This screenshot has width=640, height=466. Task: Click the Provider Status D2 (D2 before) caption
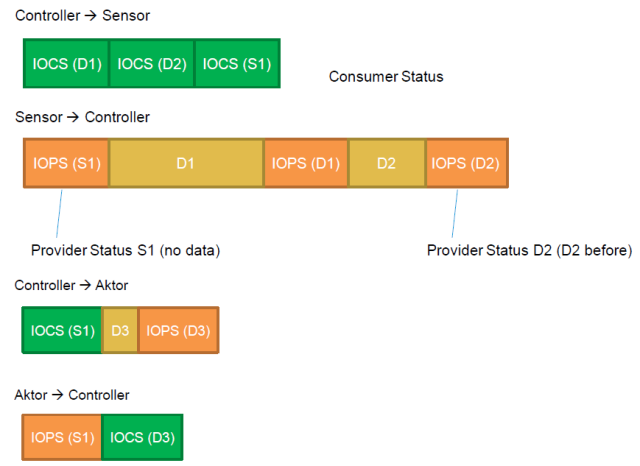(530, 249)
